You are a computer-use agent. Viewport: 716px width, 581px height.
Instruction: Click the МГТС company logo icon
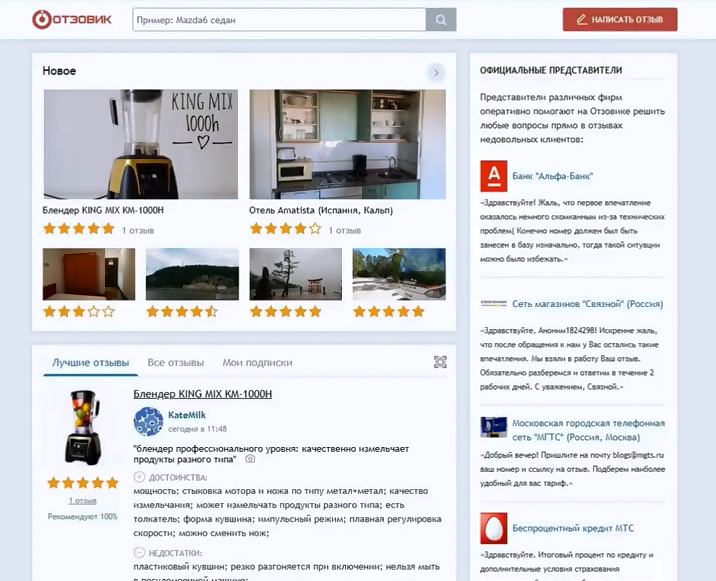pos(493,429)
